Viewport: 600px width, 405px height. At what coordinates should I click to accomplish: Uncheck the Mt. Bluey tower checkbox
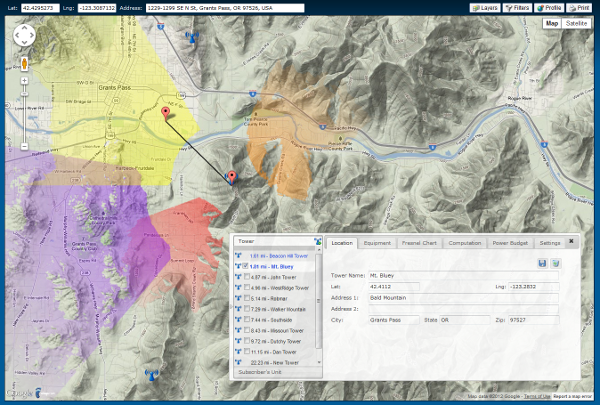click(246, 266)
